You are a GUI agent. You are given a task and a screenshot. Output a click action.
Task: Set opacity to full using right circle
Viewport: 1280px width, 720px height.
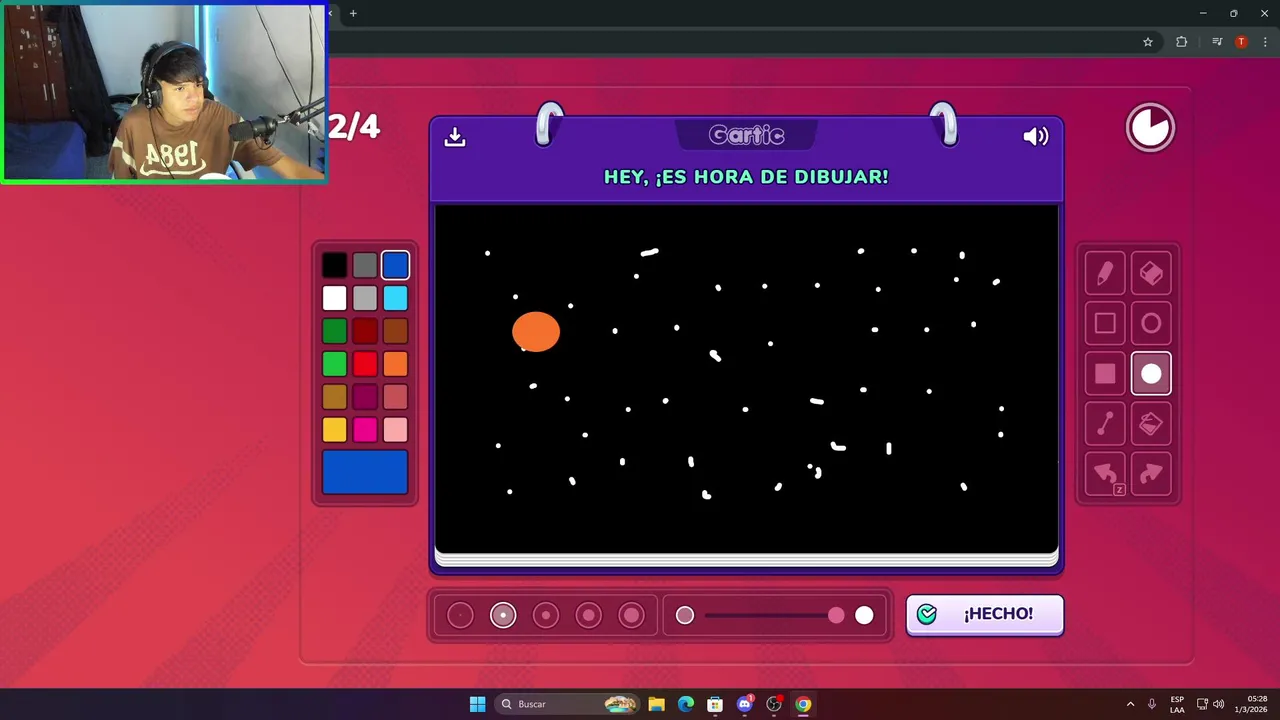tap(864, 615)
